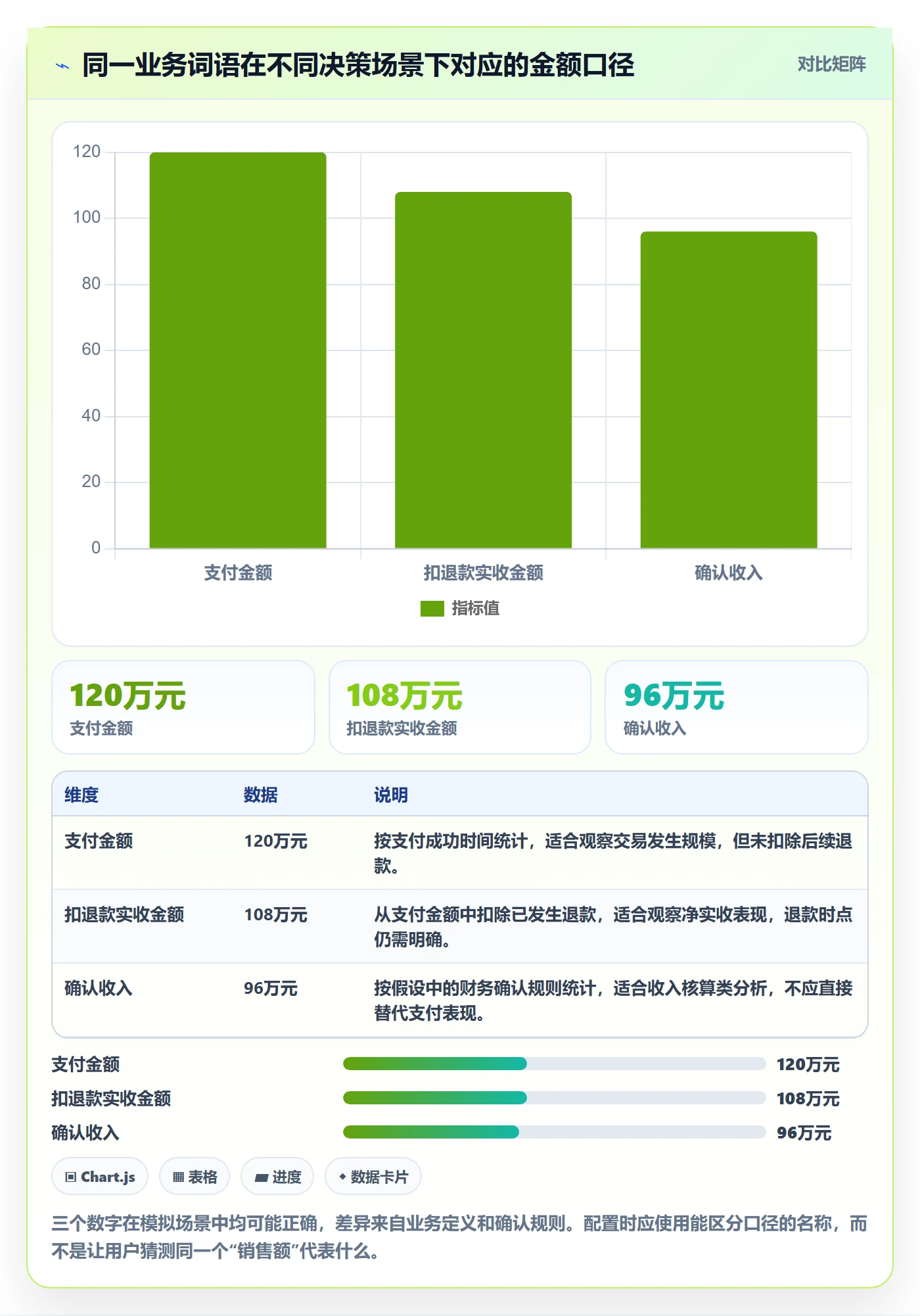Click description starting 从支付金额中扣除已发生退款

[613, 927]
